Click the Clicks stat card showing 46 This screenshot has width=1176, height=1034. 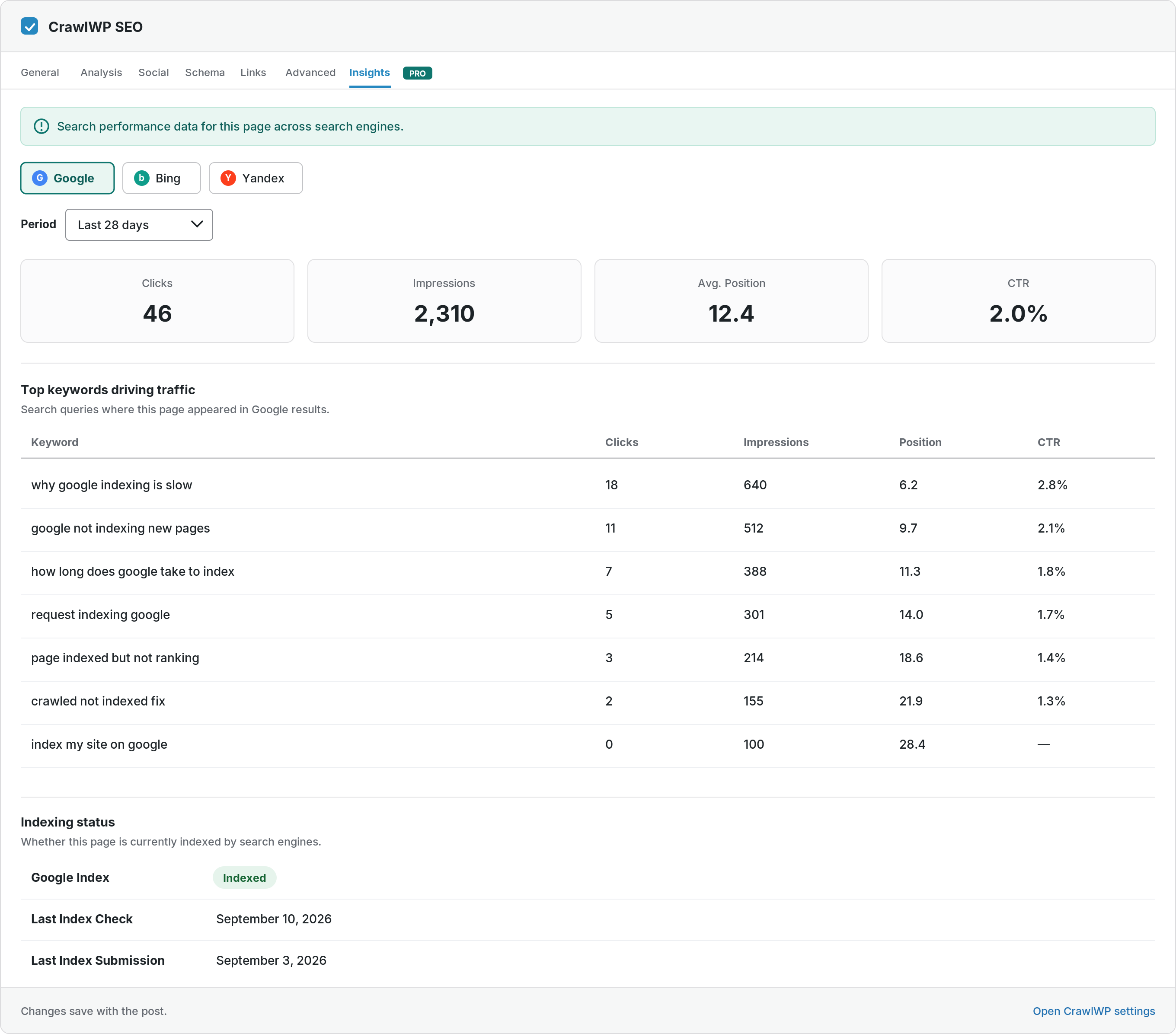coord(157,301)
